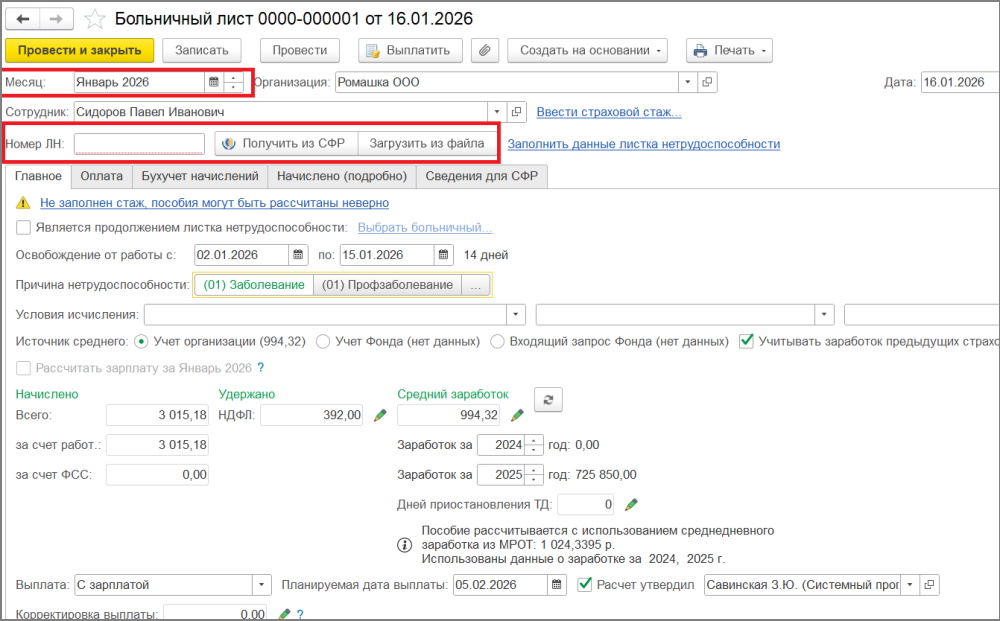Open the Сведения для СФР tab
This screenshot has width=1000, height=621.
(x=481, y=176)
